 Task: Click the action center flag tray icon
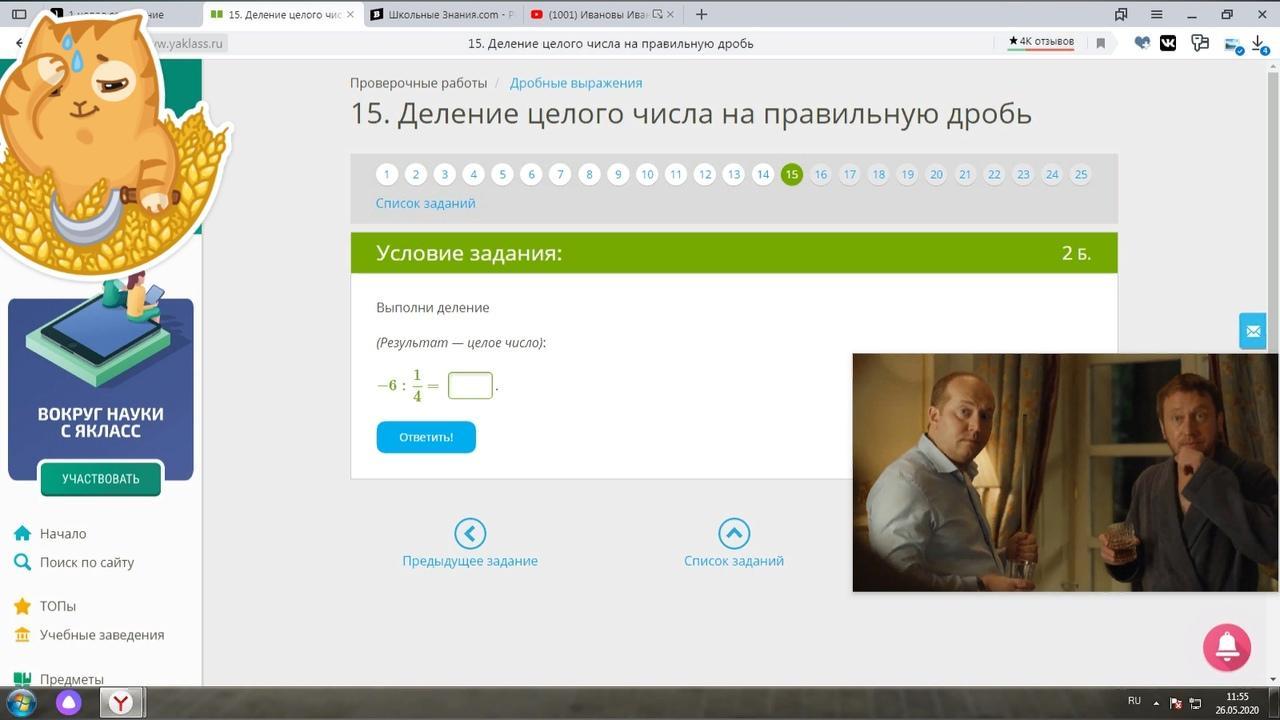(x=1176, y=703)
